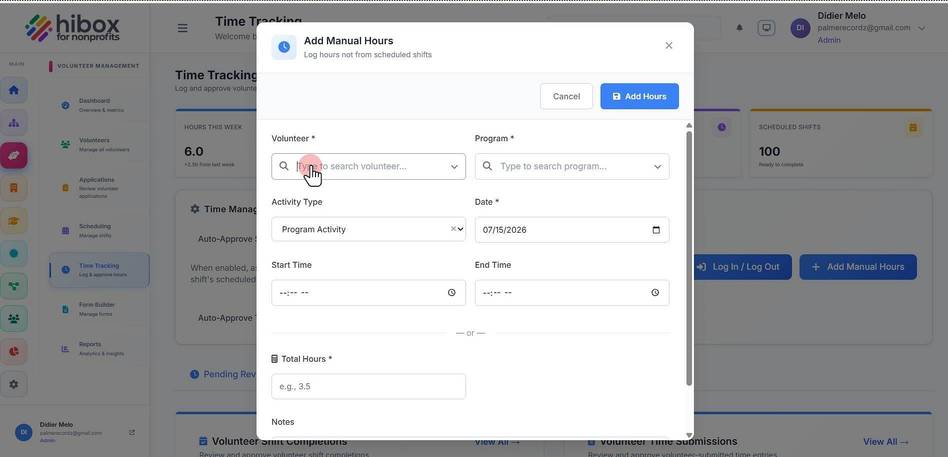Viewport: 948px width, 457px height.
Task: Close the Add Manual Hours dialog
Action: coord(669,46)
